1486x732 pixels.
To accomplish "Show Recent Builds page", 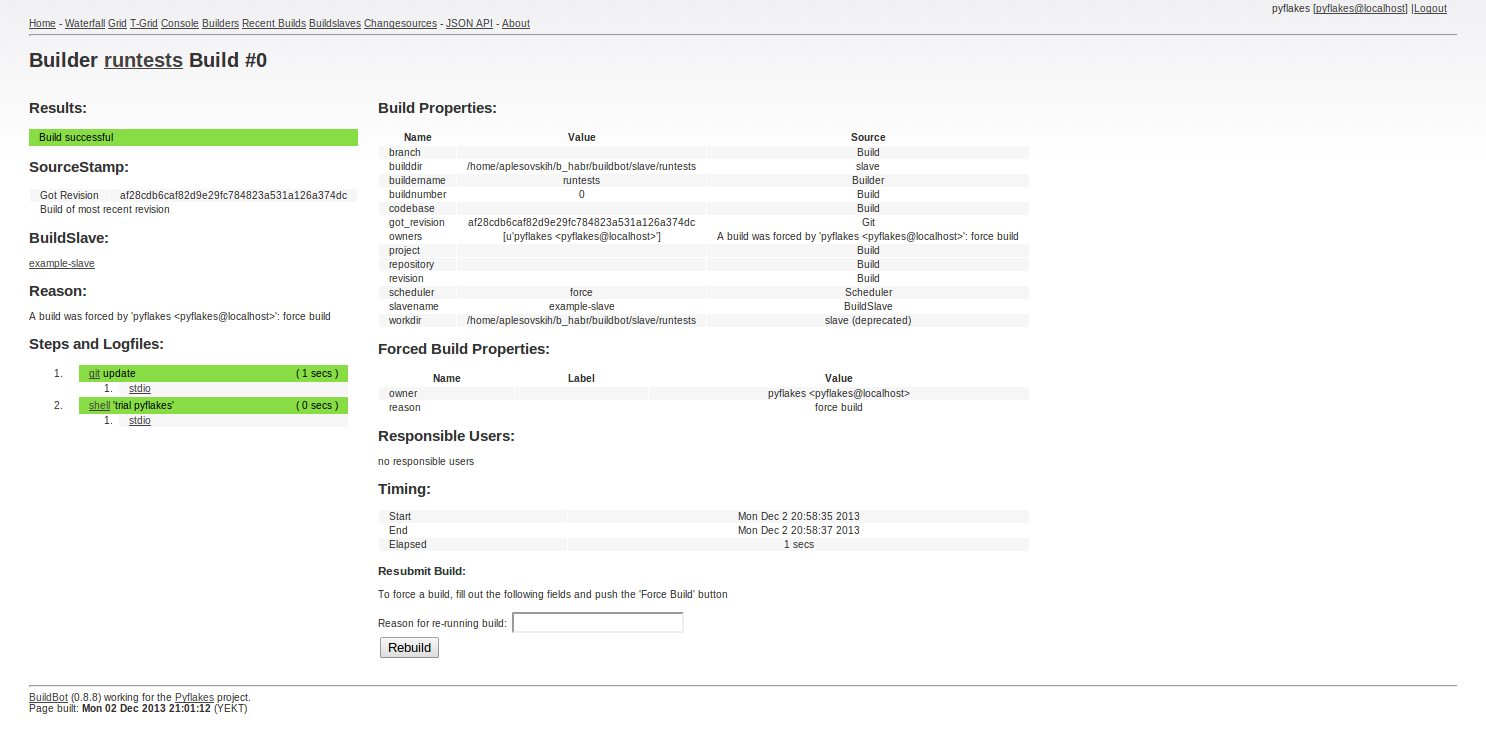I will tap(274, 23).
